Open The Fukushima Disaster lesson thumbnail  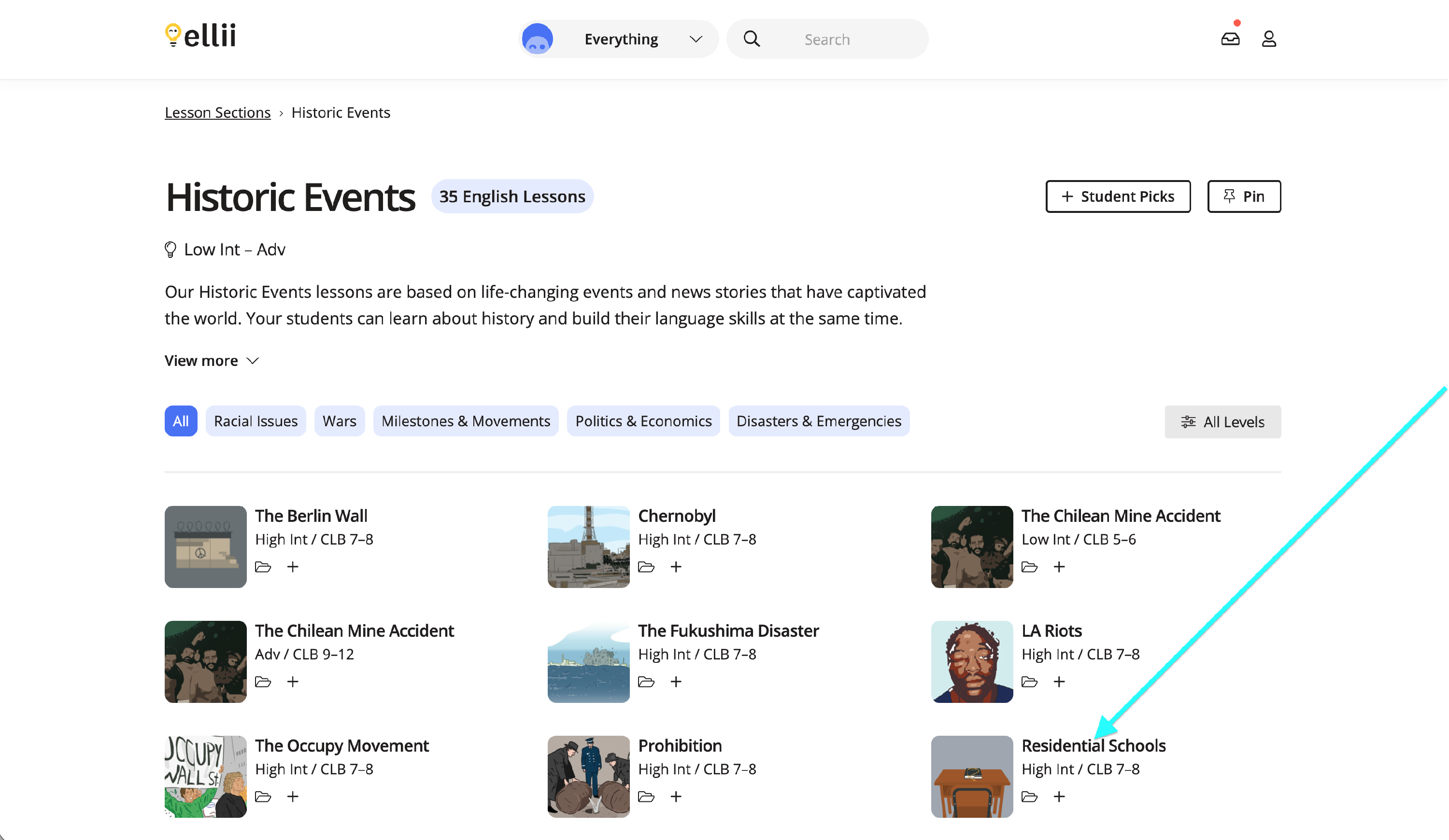click(589, 662)
